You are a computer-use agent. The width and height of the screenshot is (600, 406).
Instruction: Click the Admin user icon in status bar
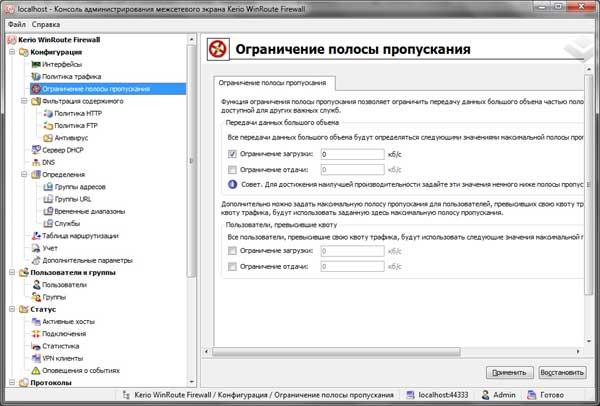tap(485, 395)
